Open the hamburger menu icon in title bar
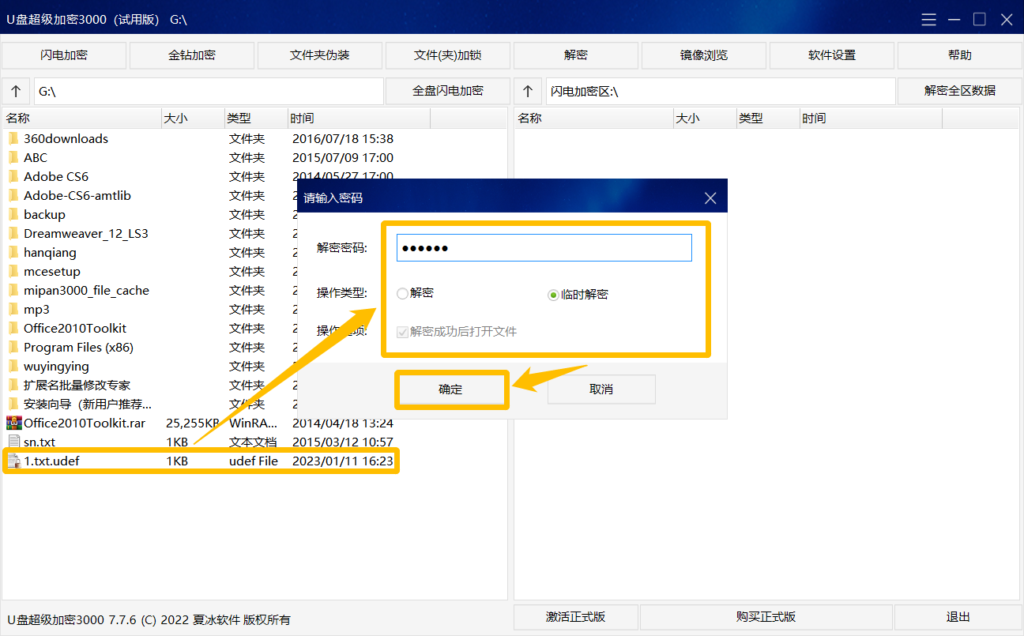Viewport: 1024px width, 636px height. pyautogui.click(x=929, y=20)
